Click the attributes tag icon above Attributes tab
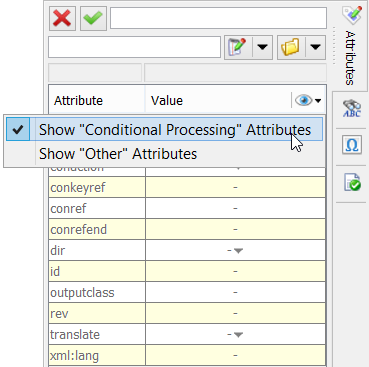 pyautogui.click(x=352, y=15)
